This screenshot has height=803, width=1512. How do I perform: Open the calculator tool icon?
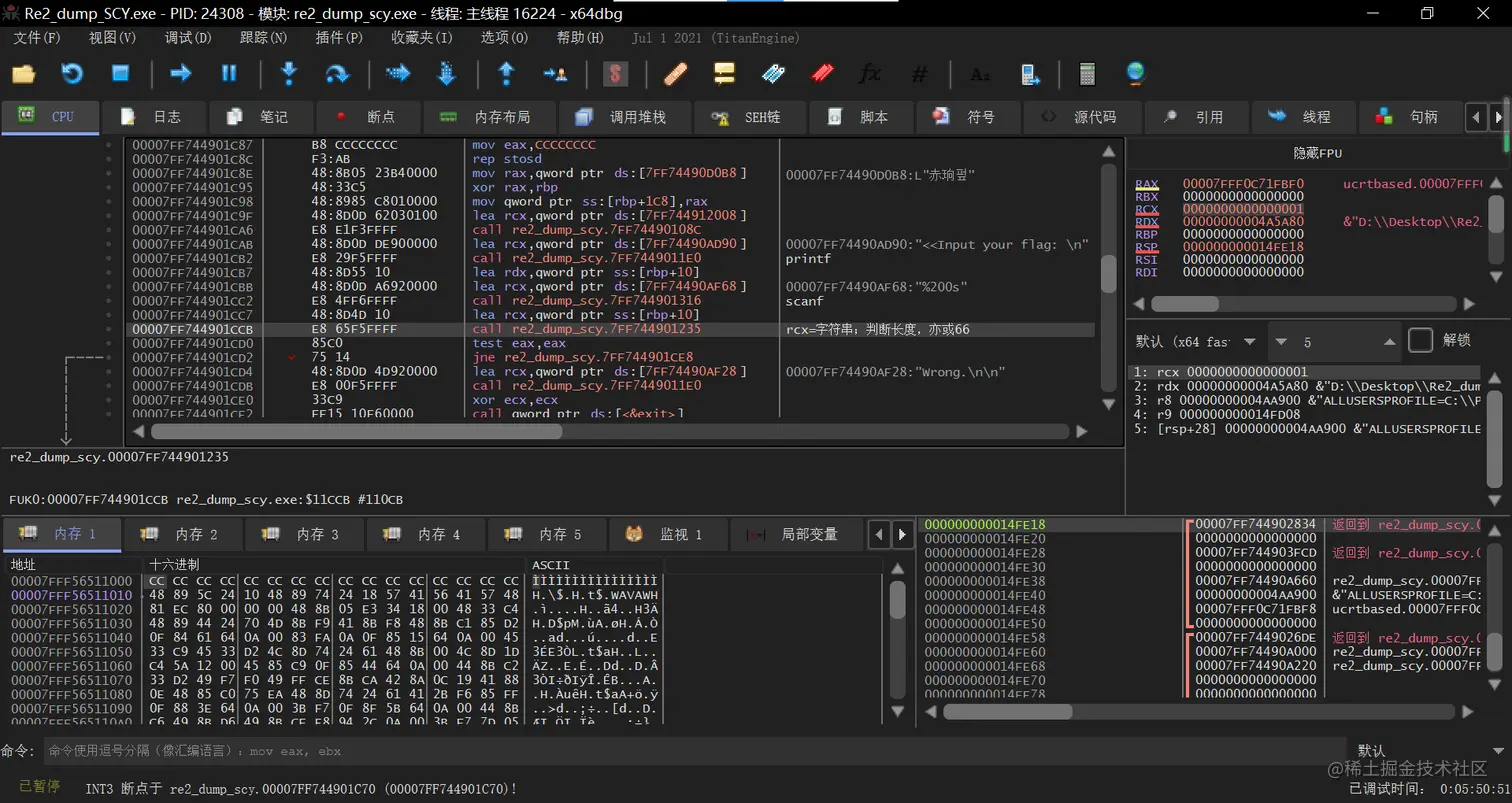pyautogui.click(x=1087, y=73)
